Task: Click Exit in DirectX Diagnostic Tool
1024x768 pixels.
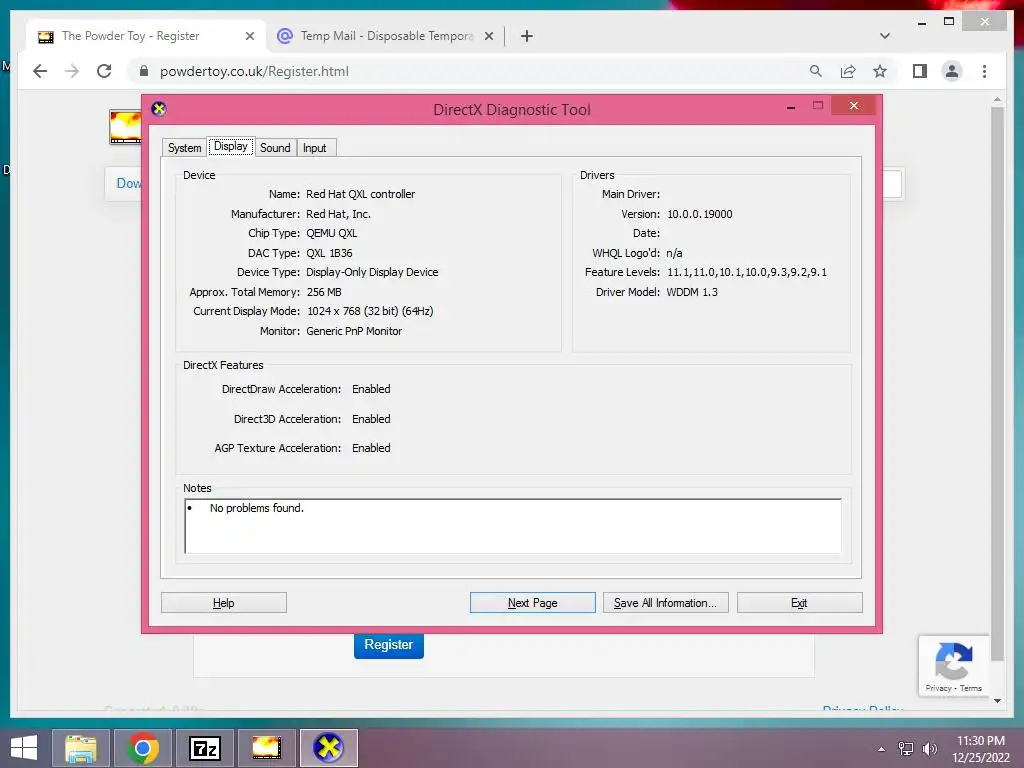Action: click(x=799, y=603)
